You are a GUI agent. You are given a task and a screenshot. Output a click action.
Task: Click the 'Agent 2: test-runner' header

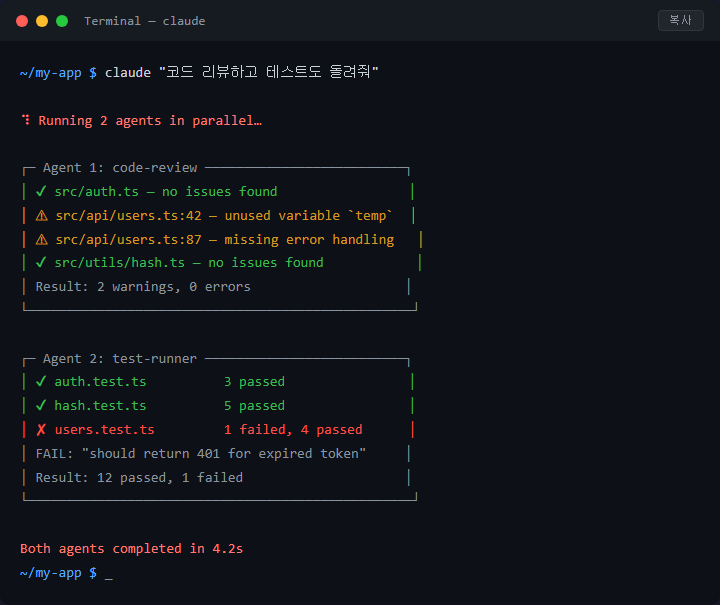click(x=120, y=359)
